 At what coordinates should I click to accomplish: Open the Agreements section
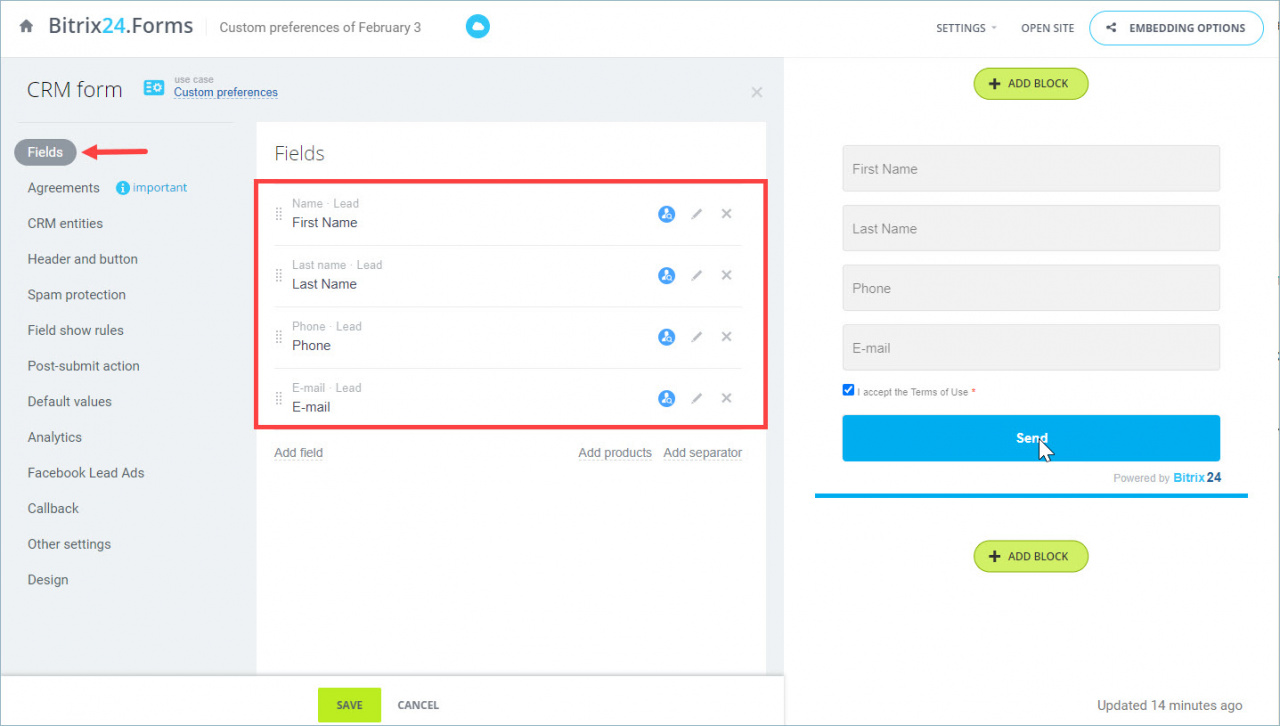click(64, 188)
